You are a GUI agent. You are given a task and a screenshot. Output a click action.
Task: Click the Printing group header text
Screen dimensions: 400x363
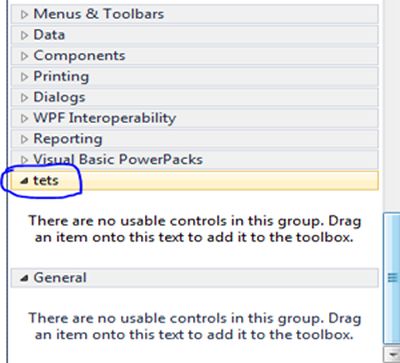point(61,77)
